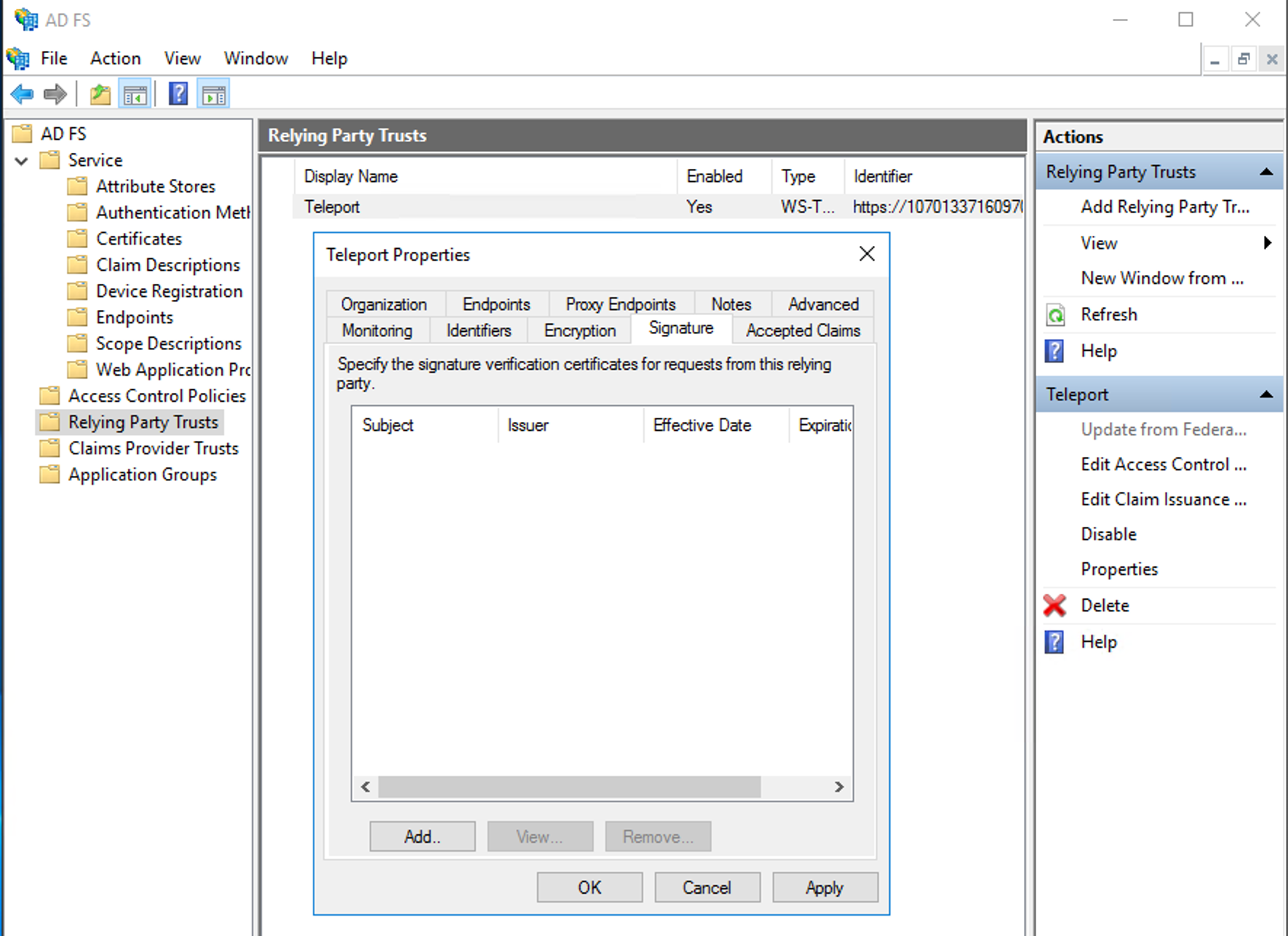
Task: Open the Identifiers tab
Action: [x=478, y=330]
